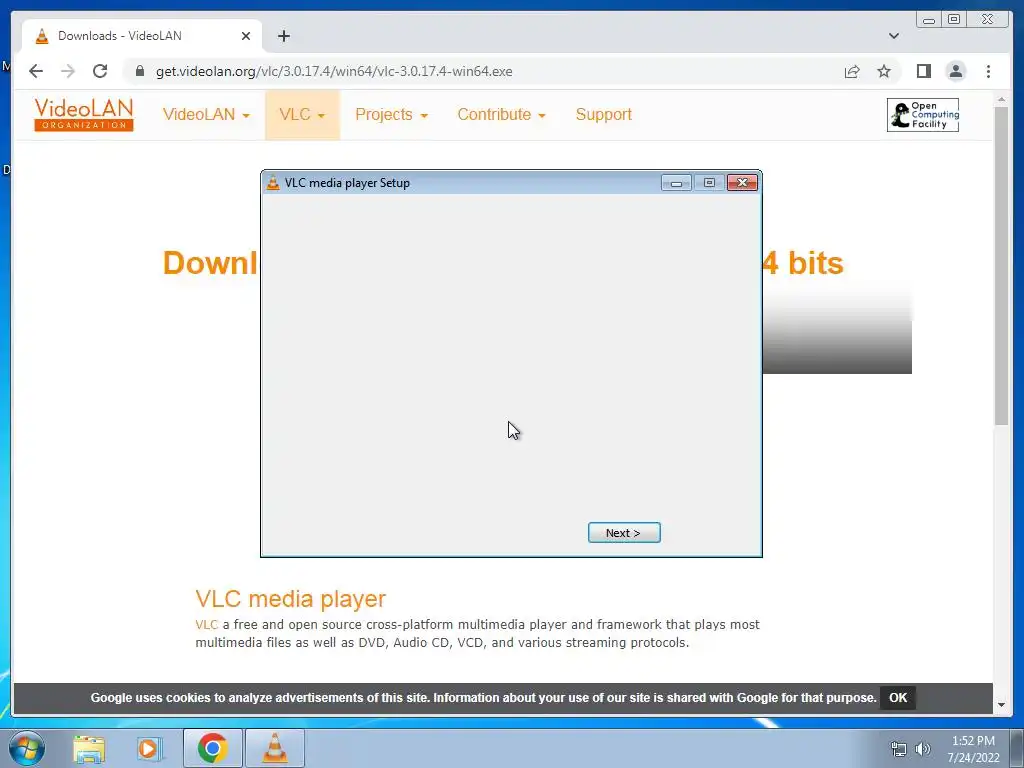Expand the Projects menu

pyautogui.click(x=391, y=114)
